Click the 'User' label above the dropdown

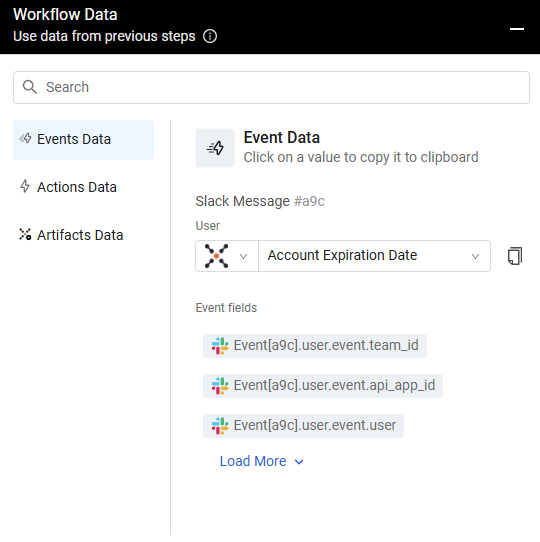tap(208, 226)
